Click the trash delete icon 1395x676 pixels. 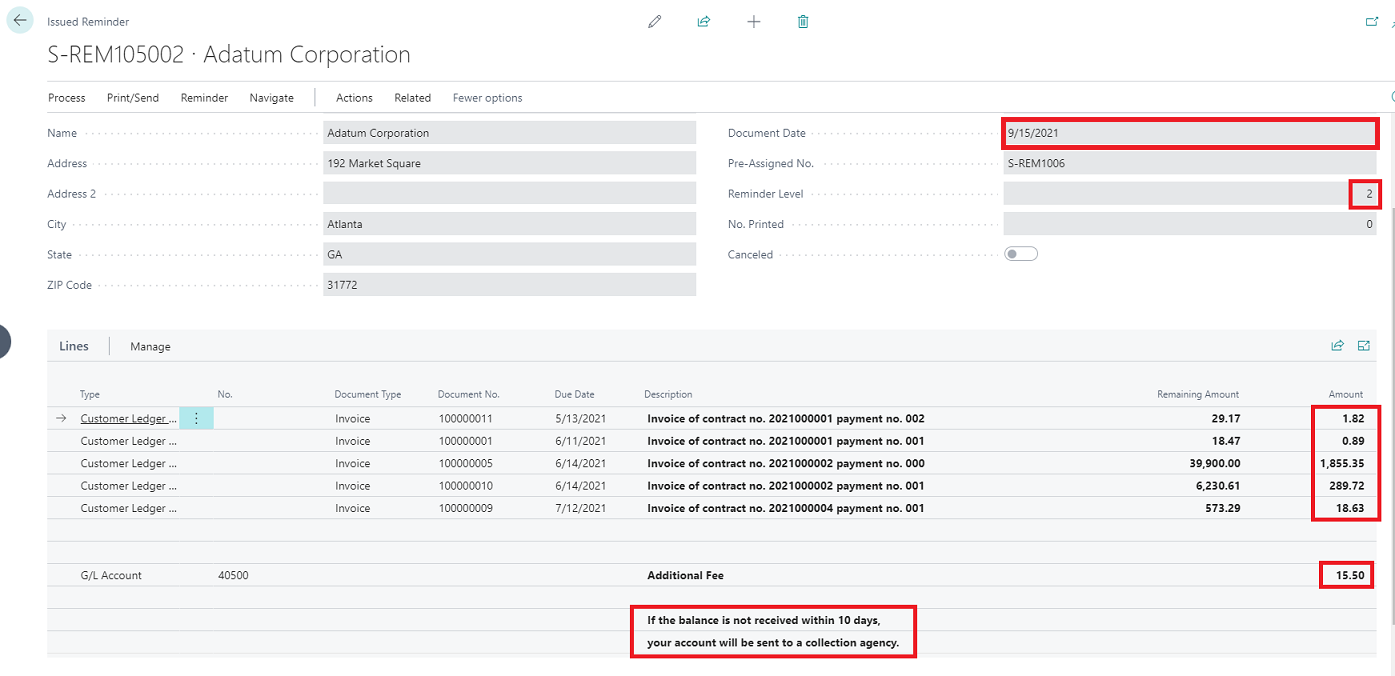(x=803, y=21)
